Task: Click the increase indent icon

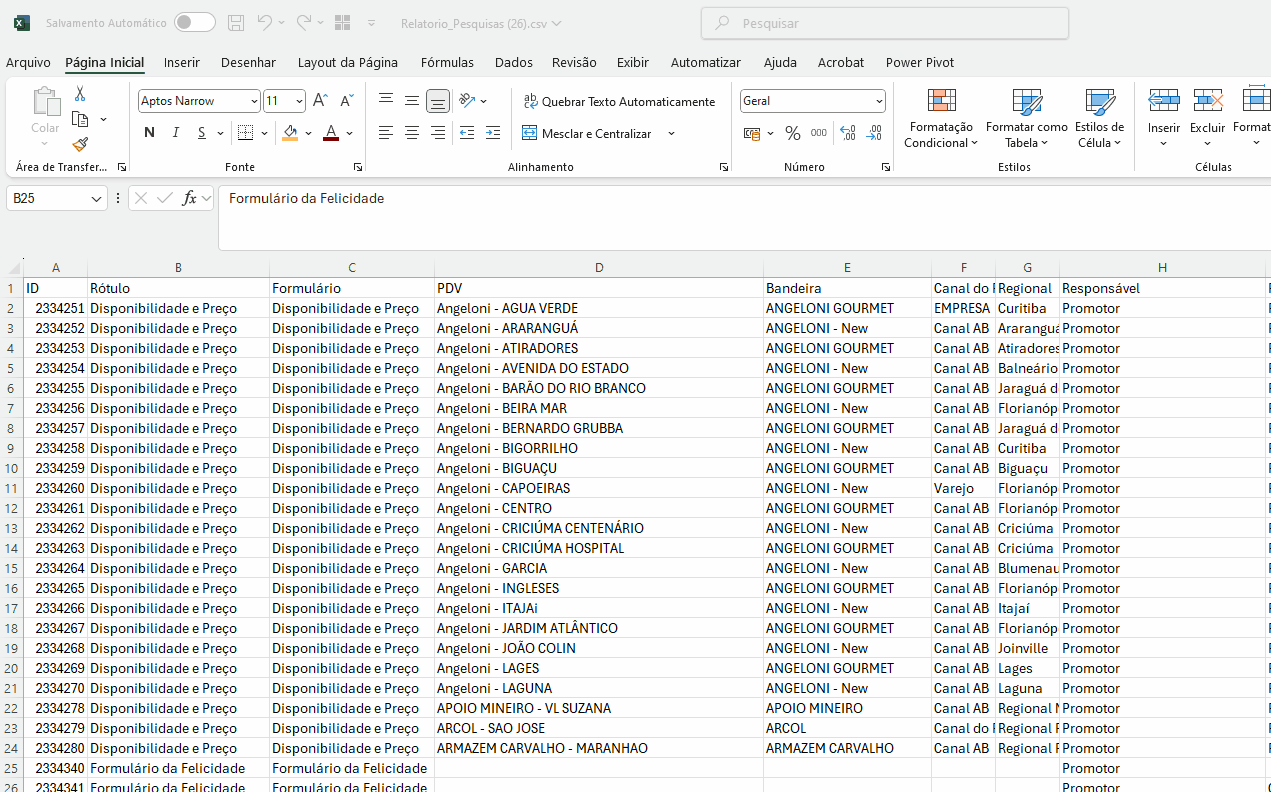Action: (x=492, y=133)
